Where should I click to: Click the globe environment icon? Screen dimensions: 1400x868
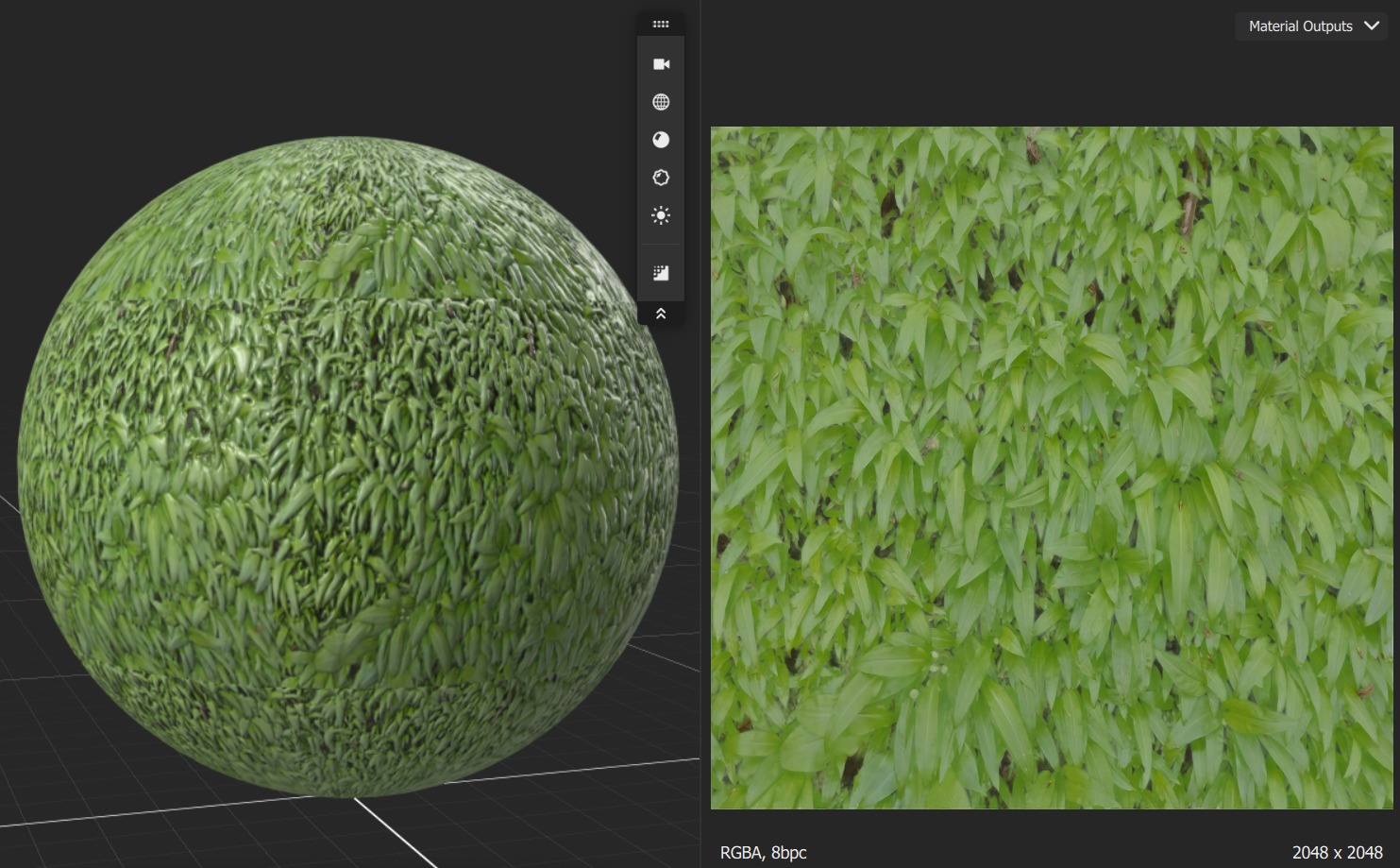[x=661, y=102]
